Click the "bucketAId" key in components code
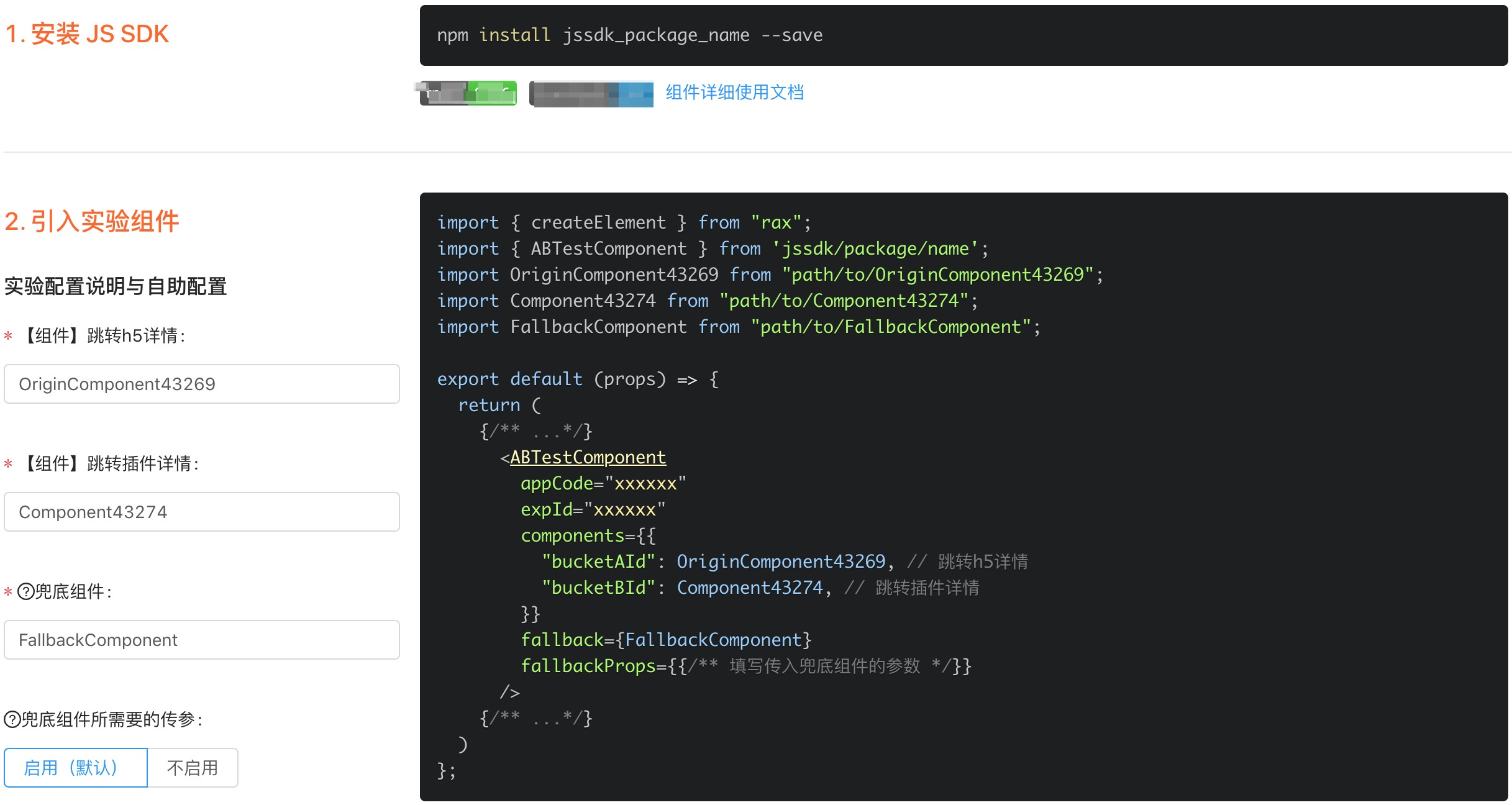This screenshot has height=805, width=1512. click(598, 562)
